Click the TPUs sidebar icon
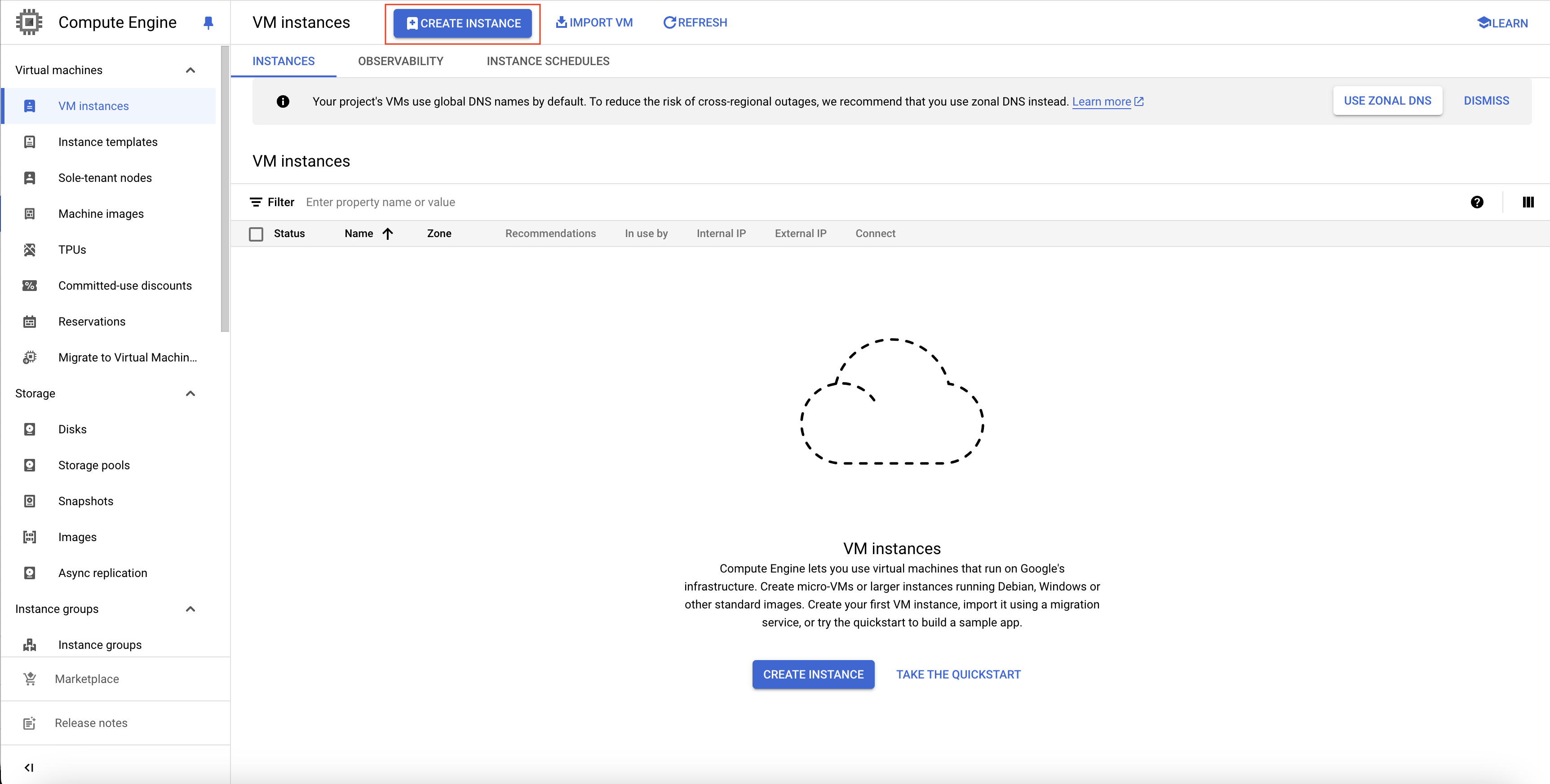Viewport: 1550px width, 784px height. coord(29,250)
